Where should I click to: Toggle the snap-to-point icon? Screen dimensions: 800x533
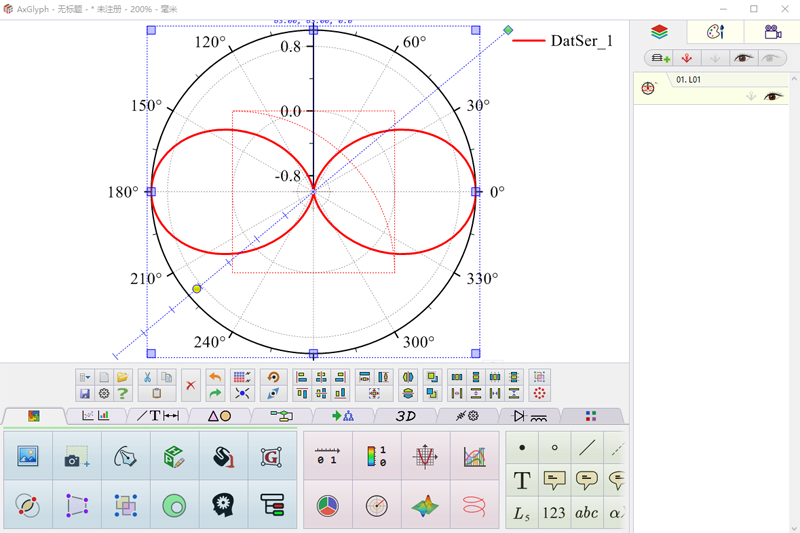(242, 393)
